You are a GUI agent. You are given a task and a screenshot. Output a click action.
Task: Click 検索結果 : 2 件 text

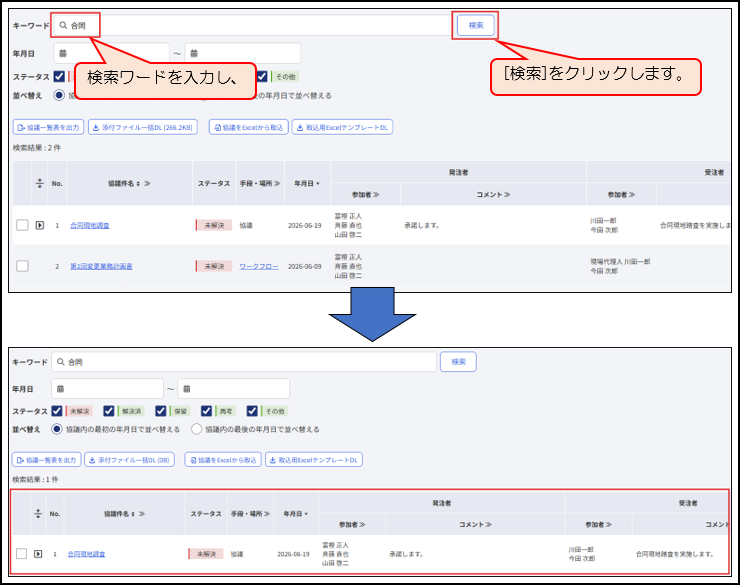37,148
